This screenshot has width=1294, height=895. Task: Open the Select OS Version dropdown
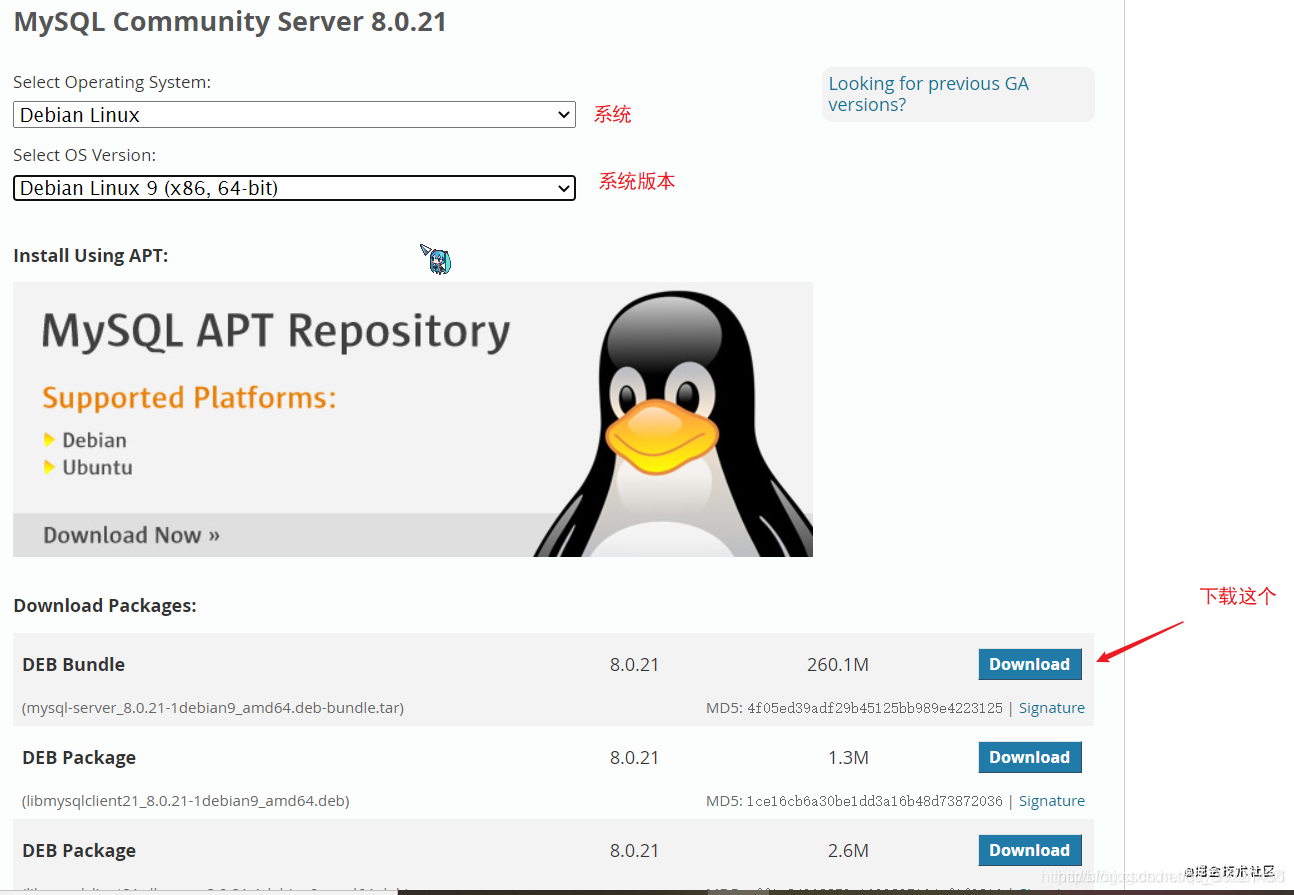pos(294,188)
